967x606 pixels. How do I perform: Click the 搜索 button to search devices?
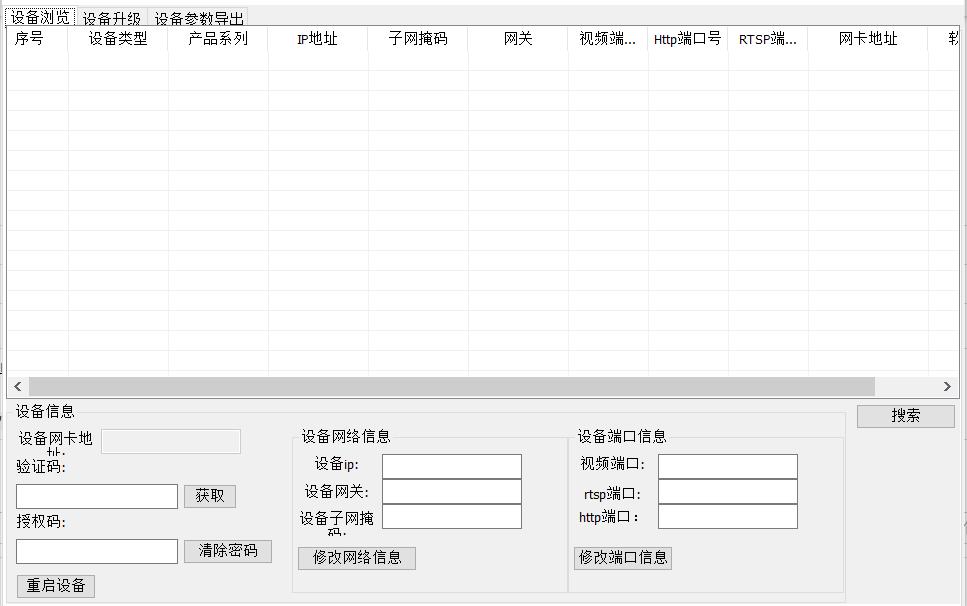pos(905,416)
